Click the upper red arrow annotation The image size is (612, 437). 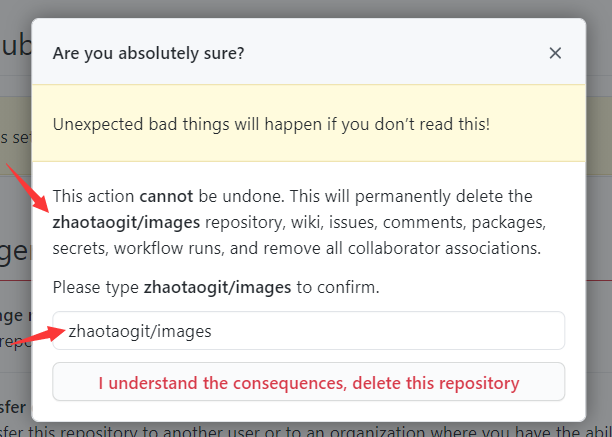click(x=27, y=188)
